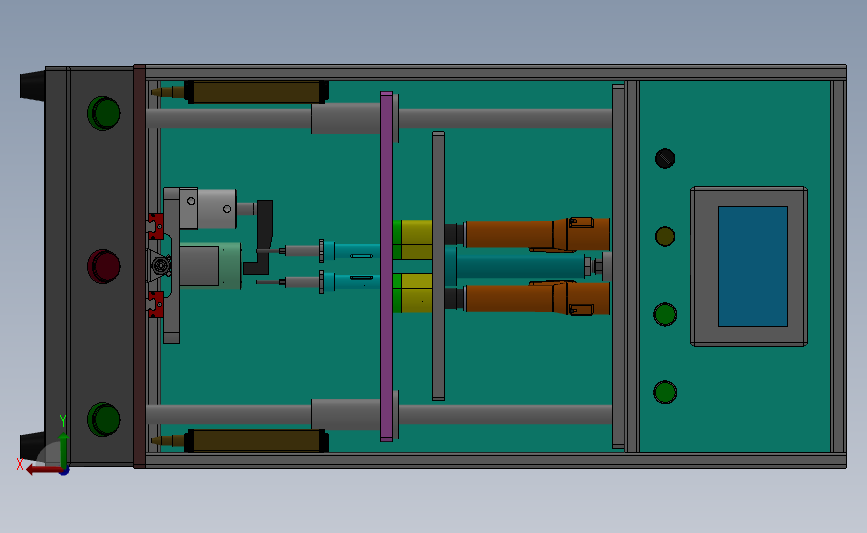This screenshot has width=867, height=533.
Task: Pick the black rotary knob on the right panel
Action: [665, 159]
